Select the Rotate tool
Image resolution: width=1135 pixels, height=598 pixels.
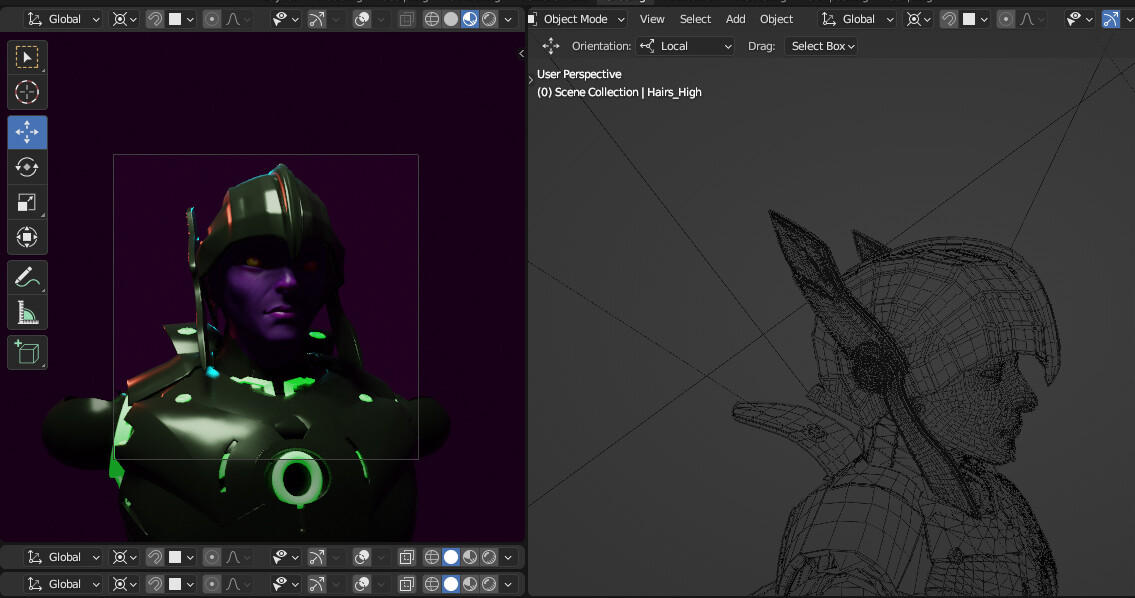[27, 167]
